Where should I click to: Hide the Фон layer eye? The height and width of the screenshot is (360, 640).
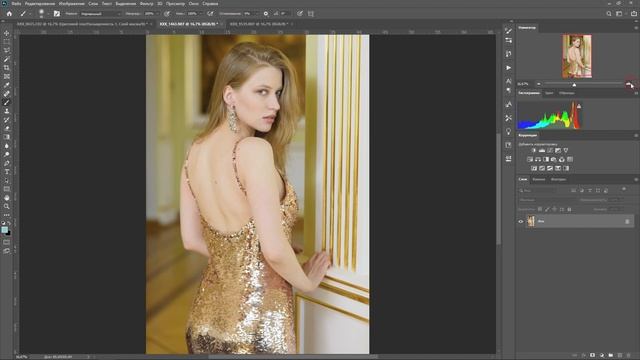521,222
